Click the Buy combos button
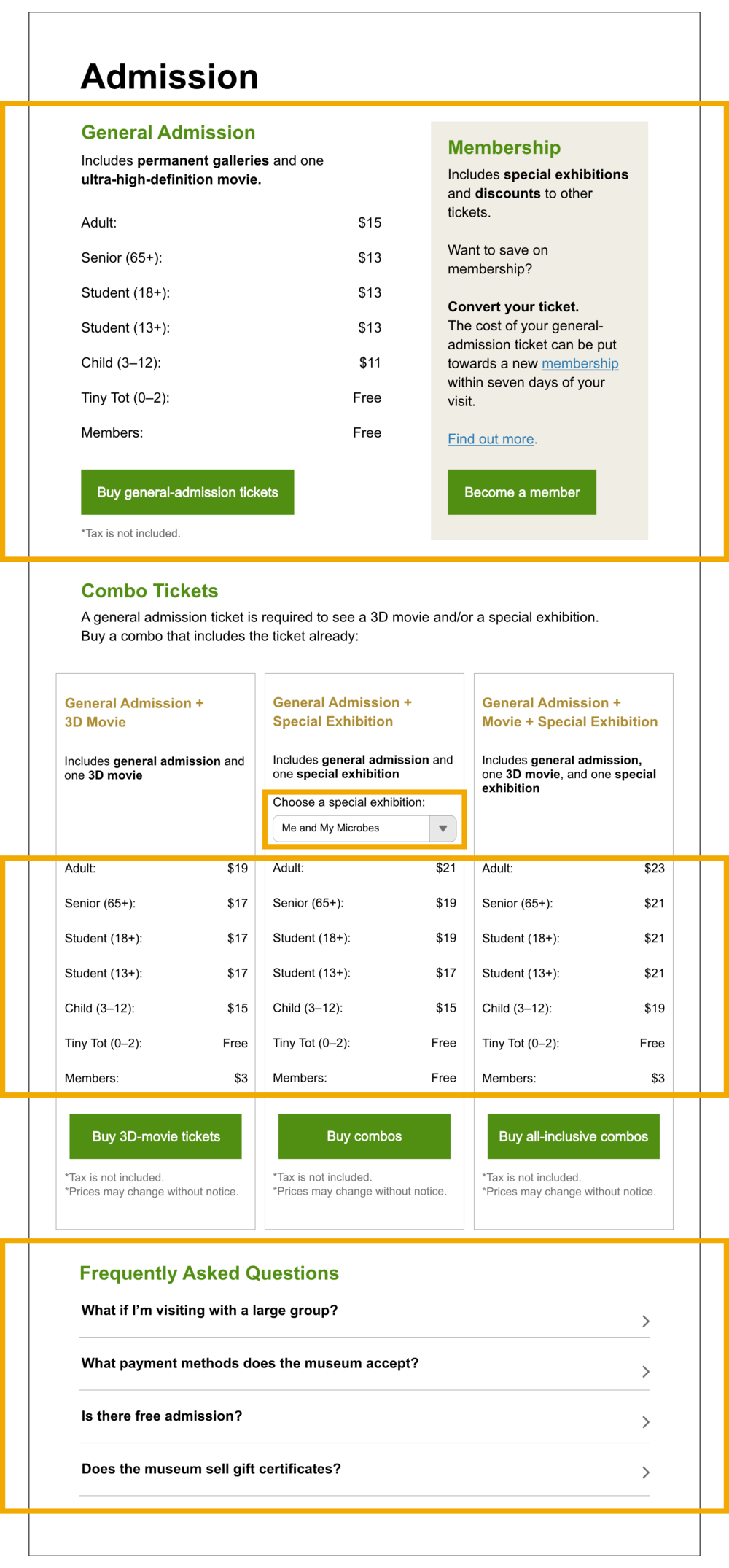 pos(364,1136)
